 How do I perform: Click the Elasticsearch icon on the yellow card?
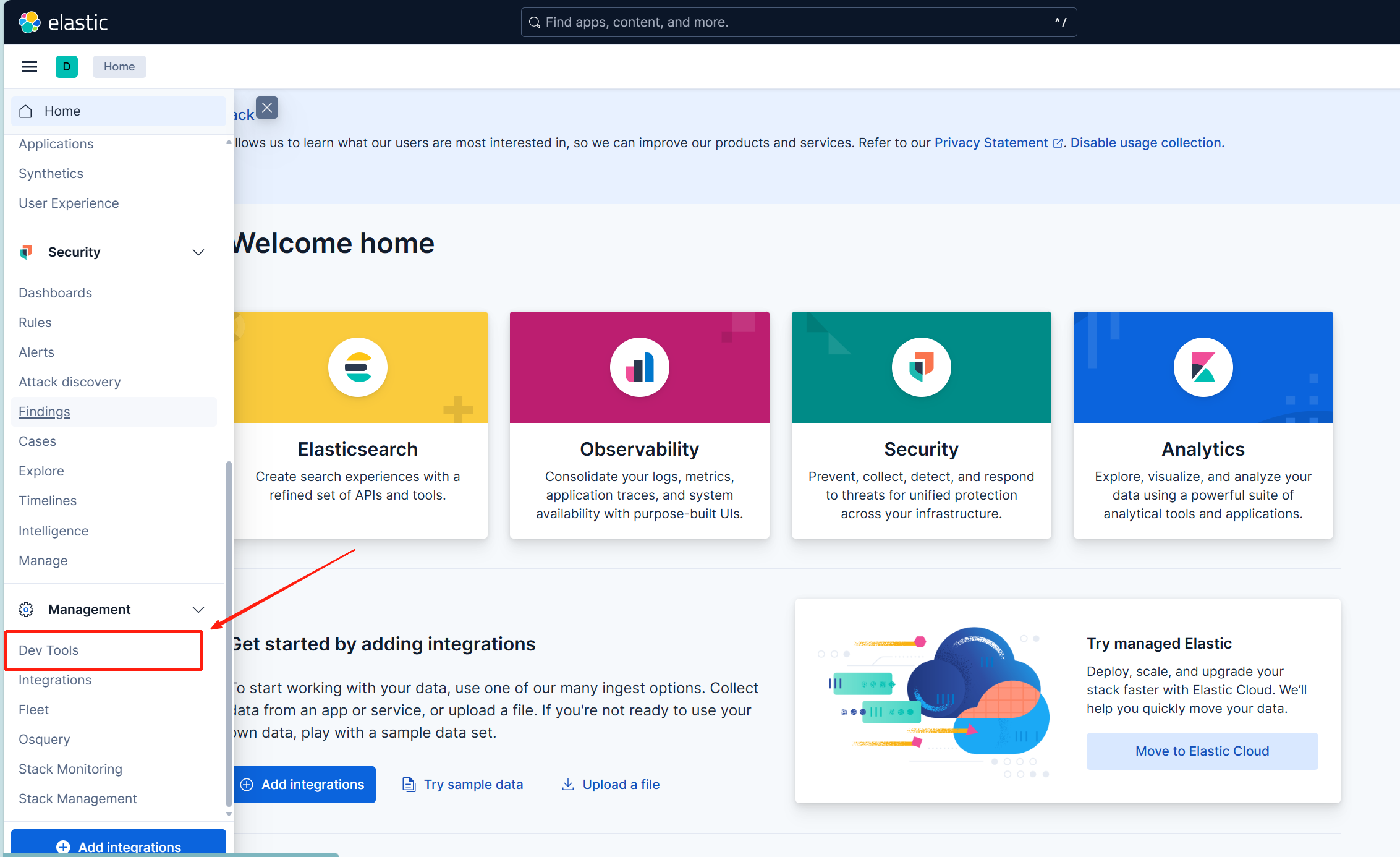pos(357,367)
